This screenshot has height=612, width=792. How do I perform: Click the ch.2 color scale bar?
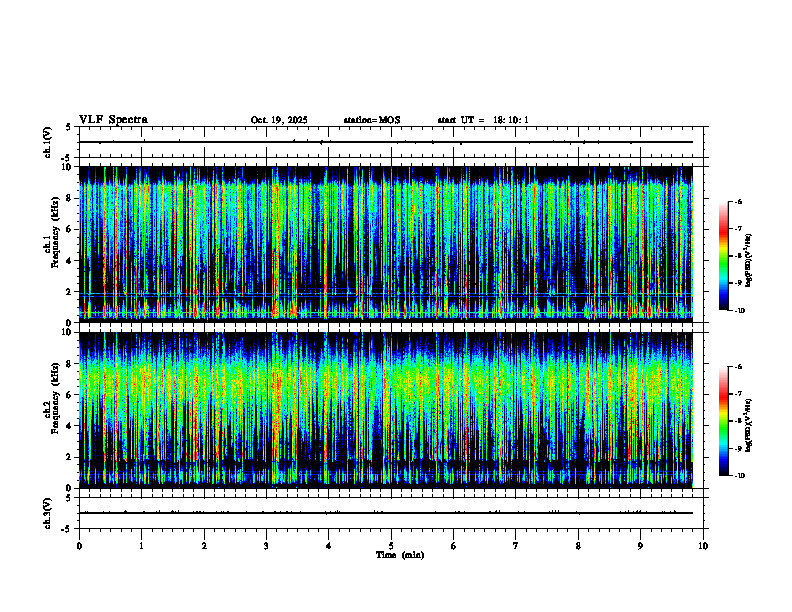tap(723, 421)
